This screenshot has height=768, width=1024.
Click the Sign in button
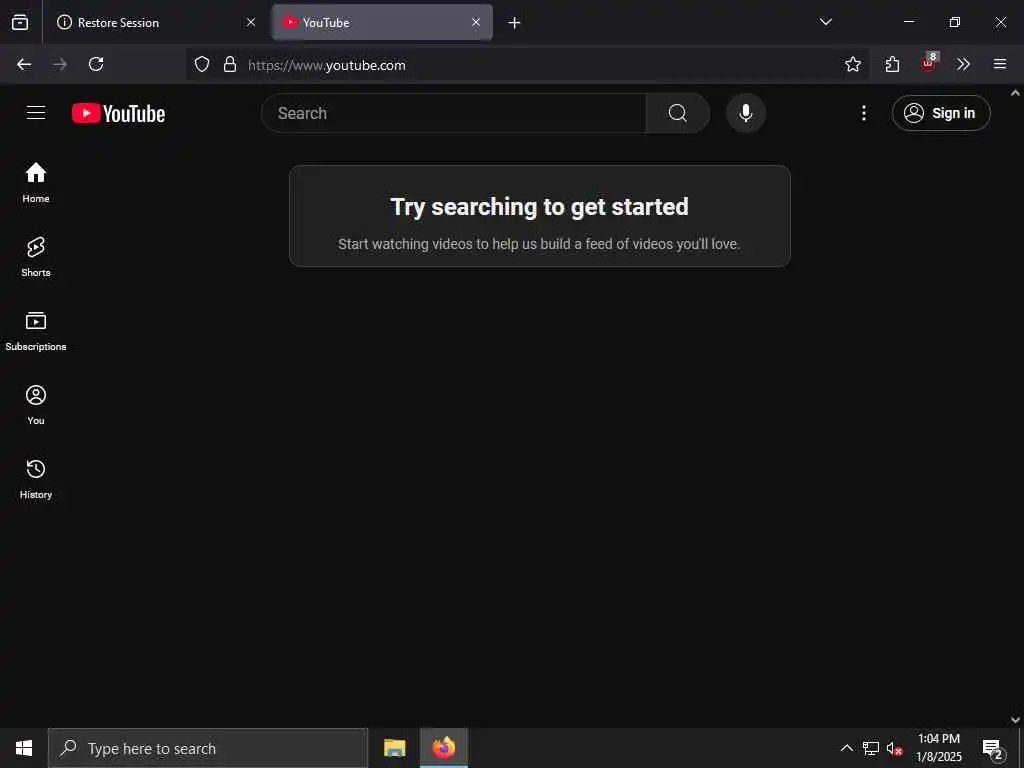coord(940,113)
